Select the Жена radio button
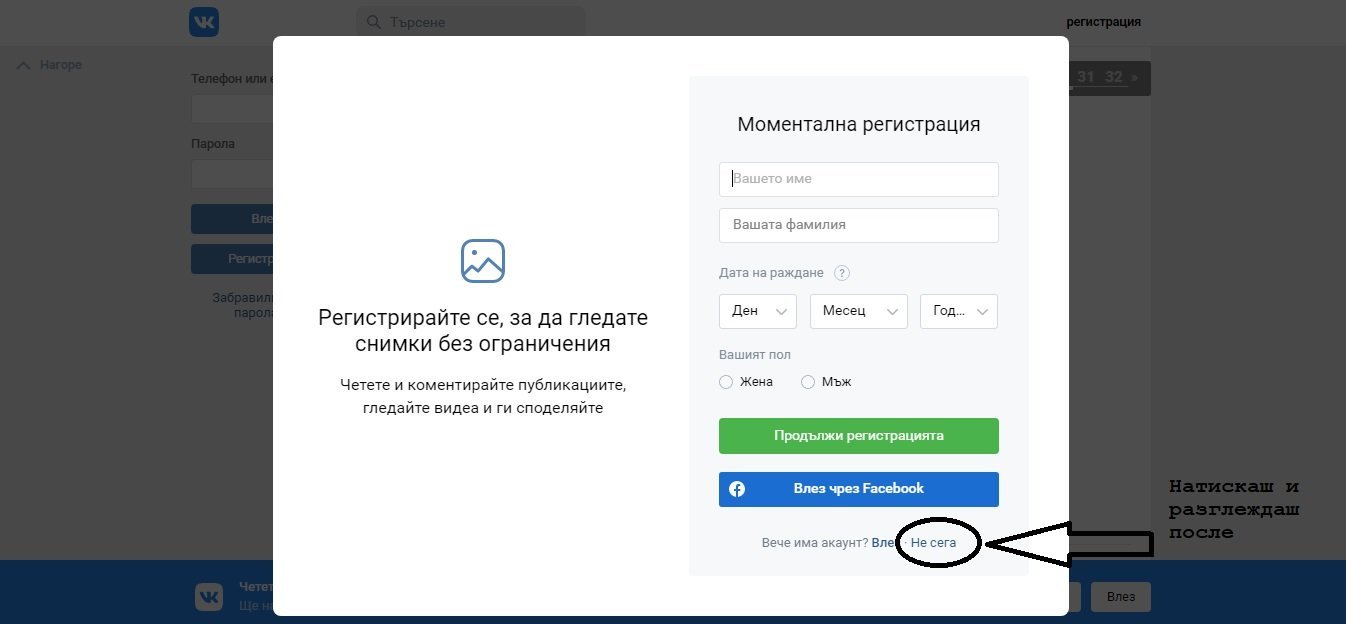The width and height of the screenshot is (1346, 624). [x=726, y=382]
